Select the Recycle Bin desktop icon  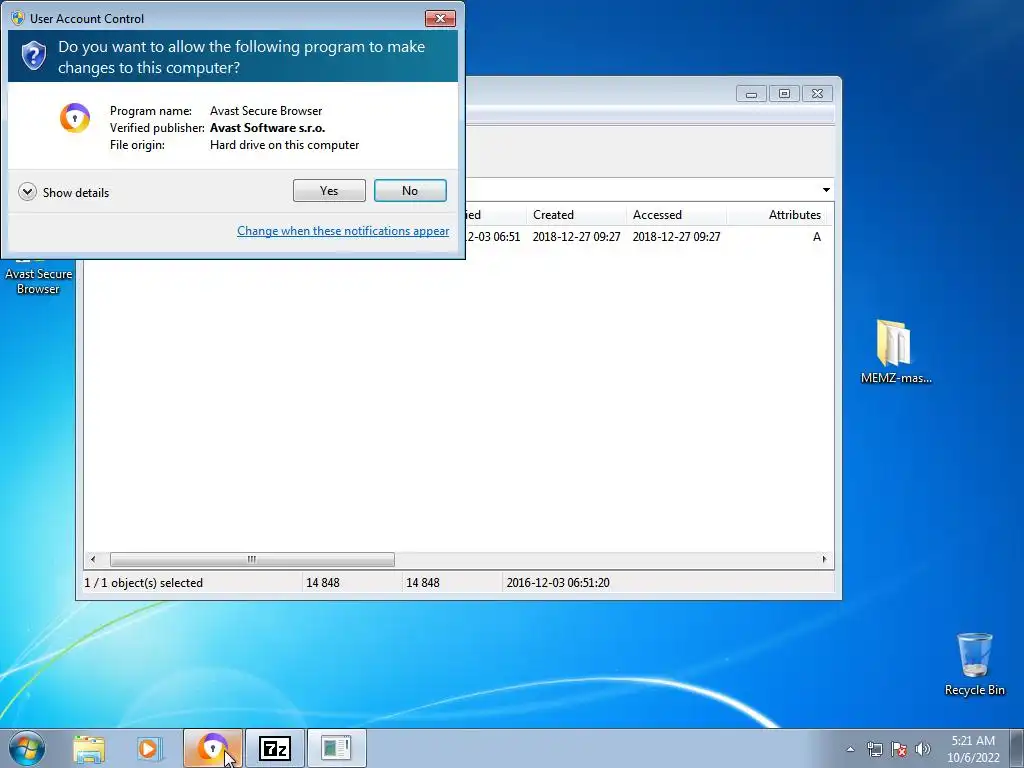(974, 664)
